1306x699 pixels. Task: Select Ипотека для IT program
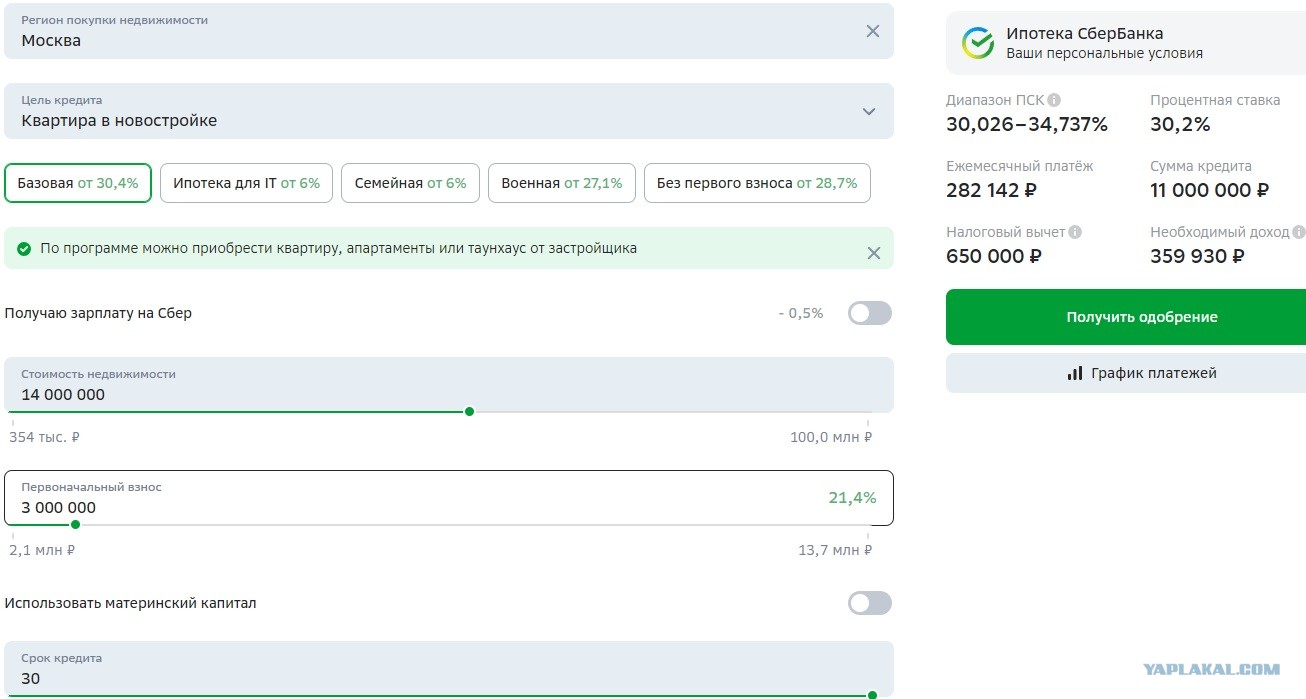246,183
